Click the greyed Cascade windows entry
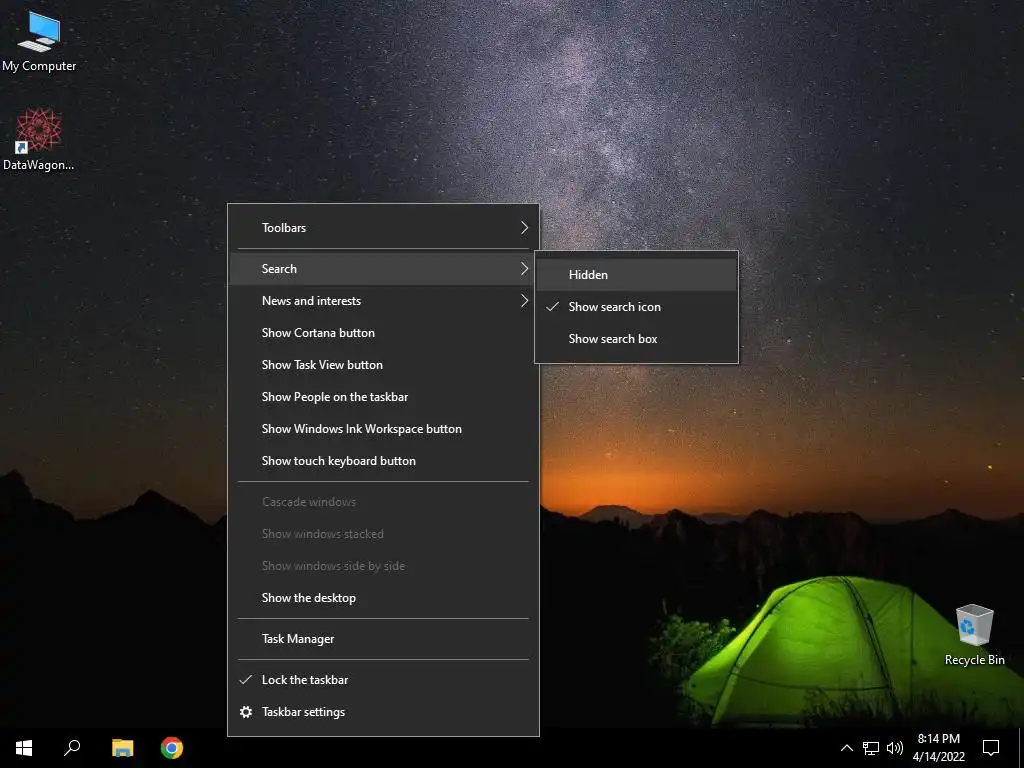This screenshot has width=1024, height=768. pyautogui.click(x=383, y=502)
